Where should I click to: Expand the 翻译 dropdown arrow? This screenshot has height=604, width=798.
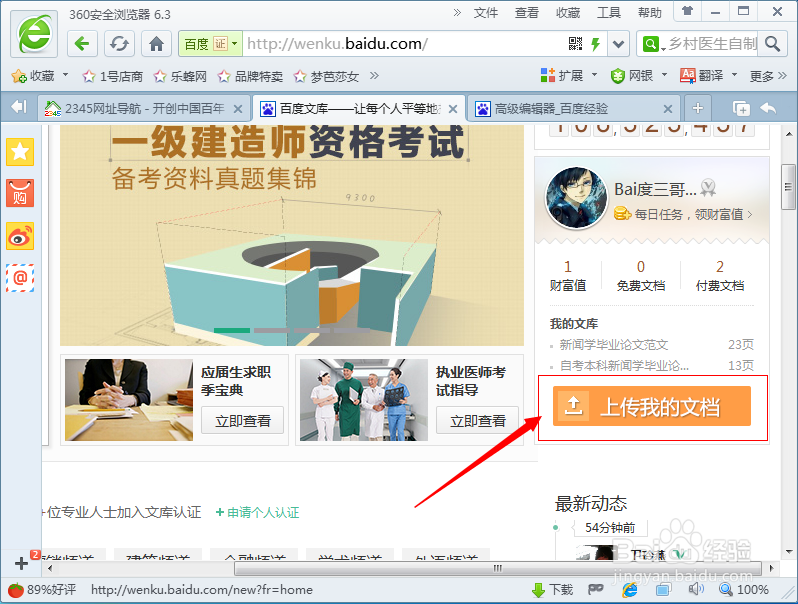[734, 75]
